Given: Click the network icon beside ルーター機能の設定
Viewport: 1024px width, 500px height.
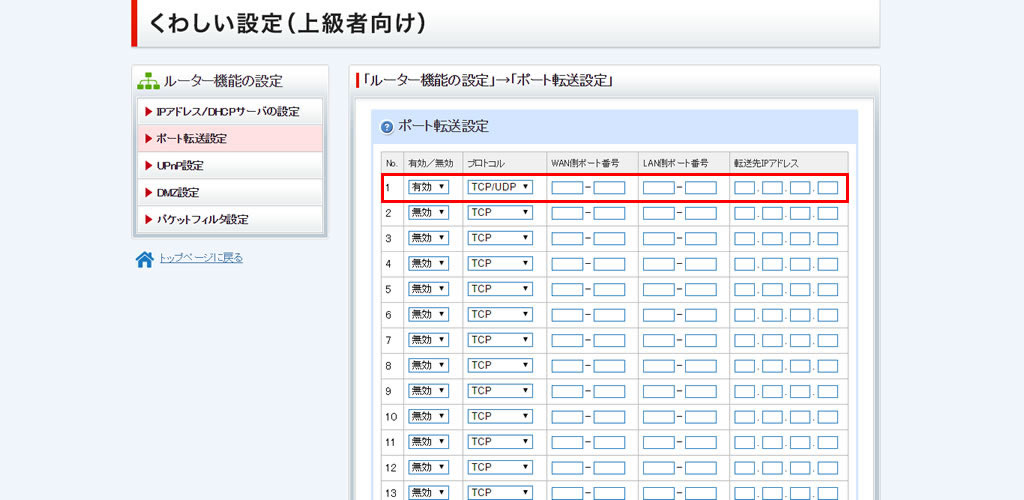Looking at the screenshot, I should [x=148, y=81].
